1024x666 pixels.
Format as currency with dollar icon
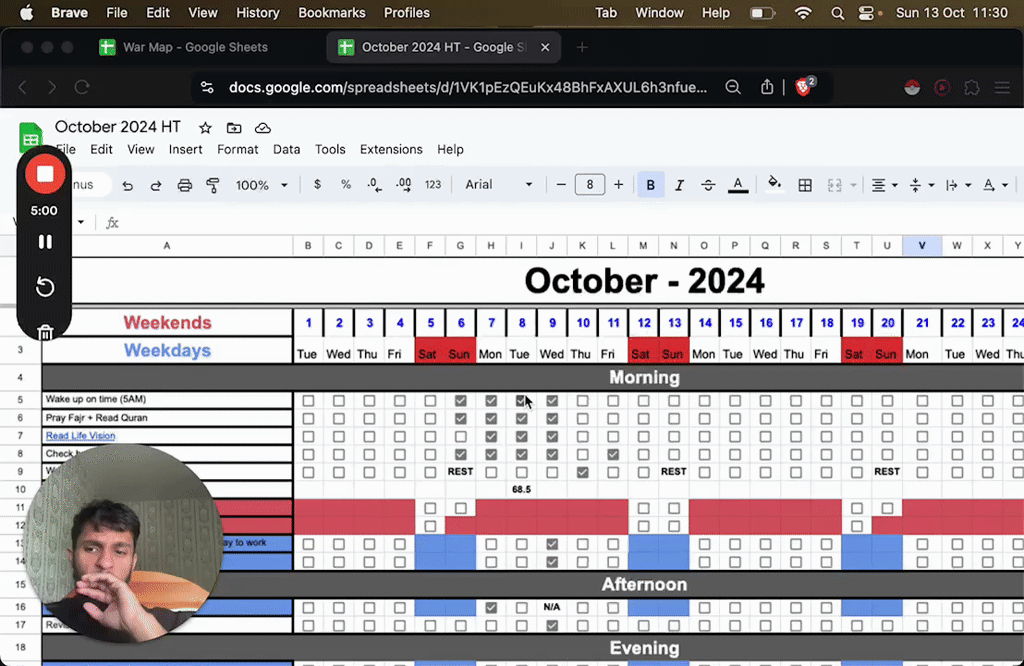pyautogui.click(x=317, y=185)
